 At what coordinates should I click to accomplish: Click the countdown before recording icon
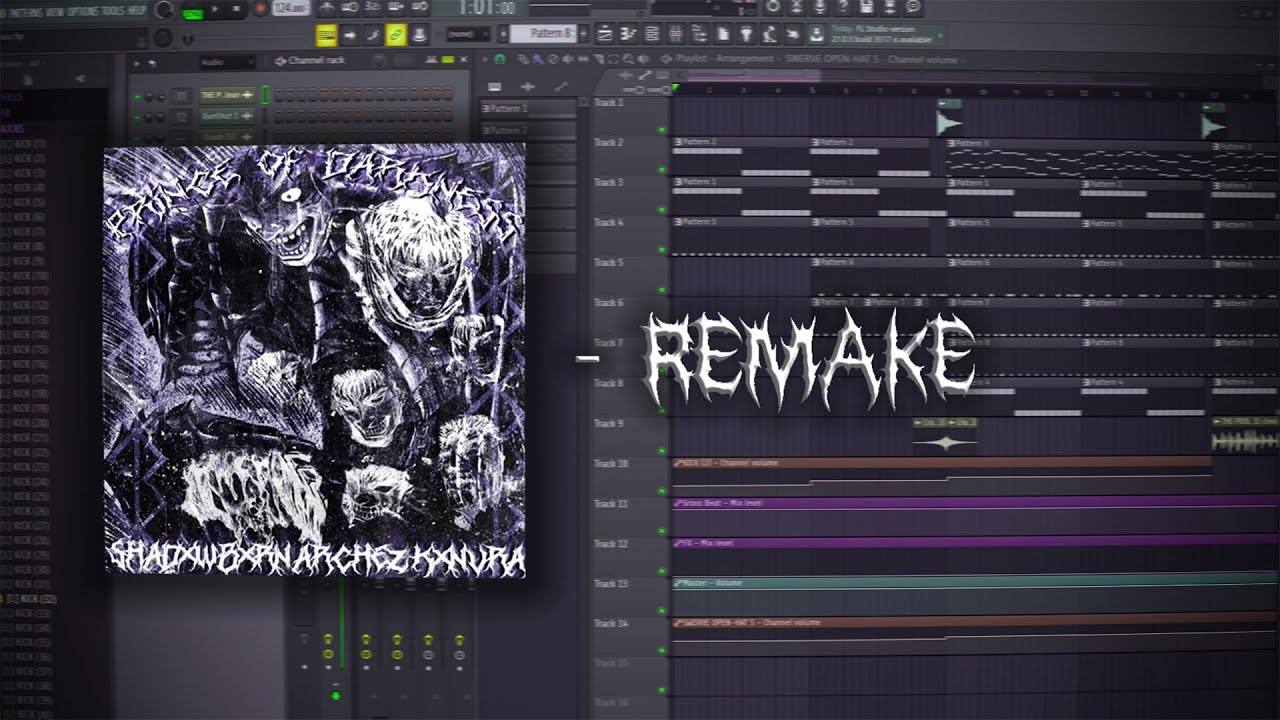tap(372, 8)
